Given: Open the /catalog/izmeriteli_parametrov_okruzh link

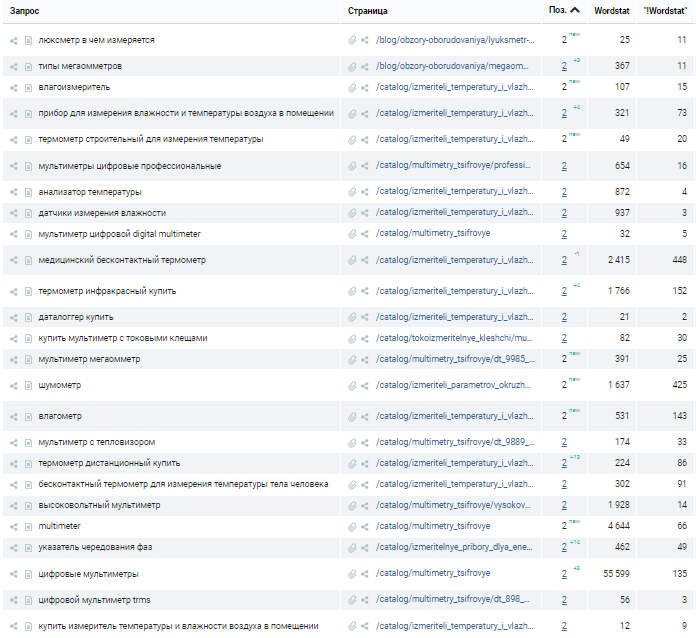Looking at the screenshot, I should pos(453,385).
